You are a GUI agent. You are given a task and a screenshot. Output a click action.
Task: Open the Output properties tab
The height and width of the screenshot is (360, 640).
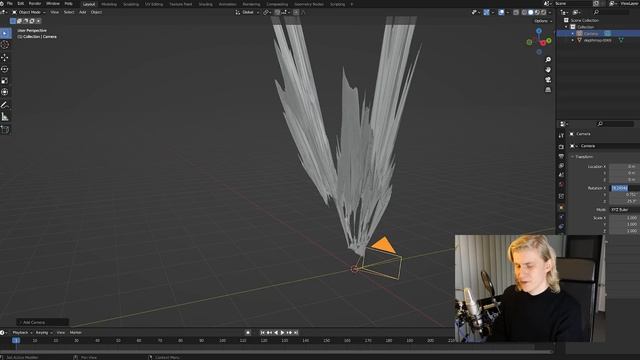coord(561,156)
